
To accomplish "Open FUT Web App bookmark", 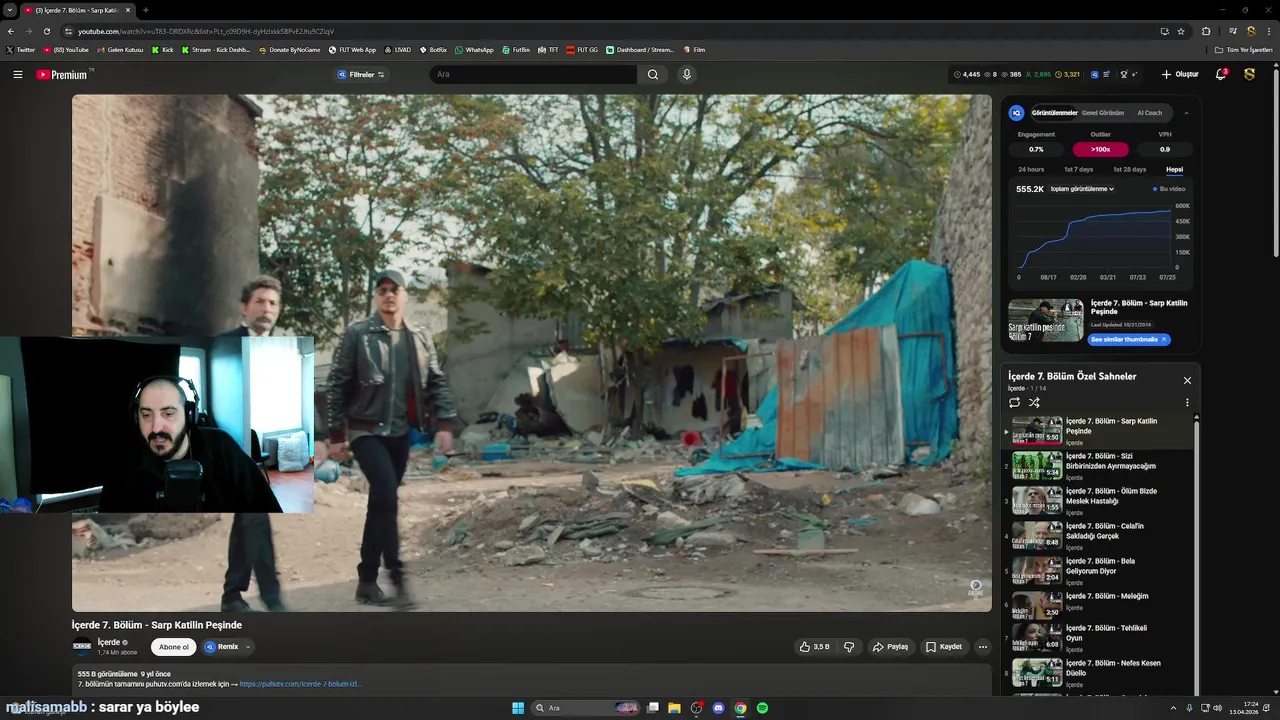I will [352, 49].
